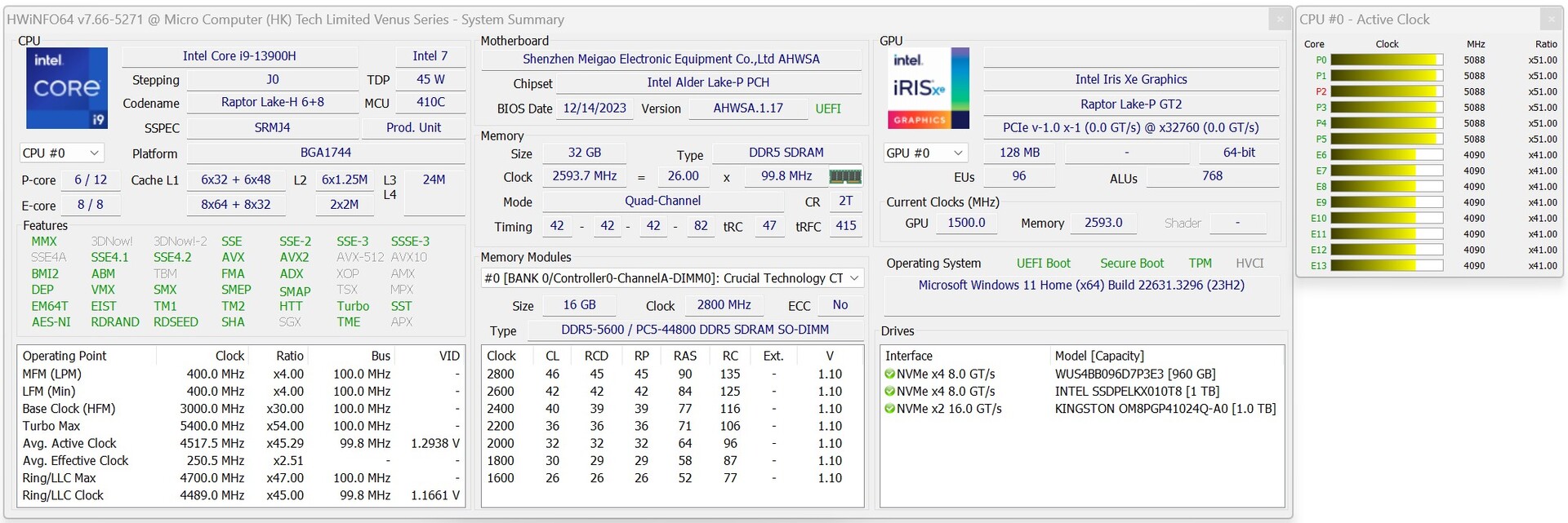Select the 2800 clock memory timing row
This screenshot has width=1568, height=523.
(x=501, y=375)
